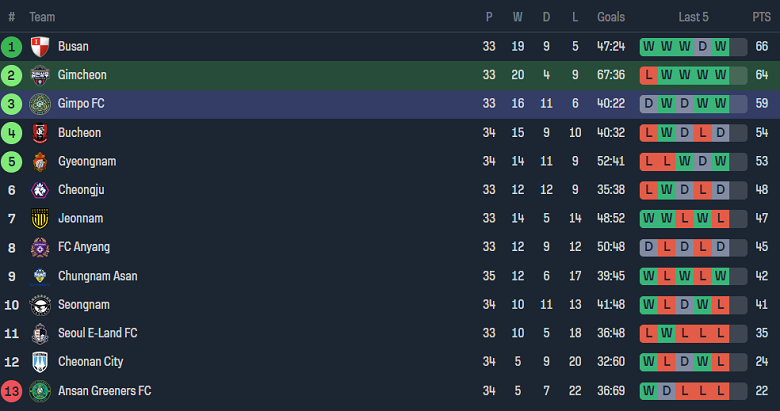Open Seoul E-Land FC team link

pyautogui.click(x=98, y=333)
